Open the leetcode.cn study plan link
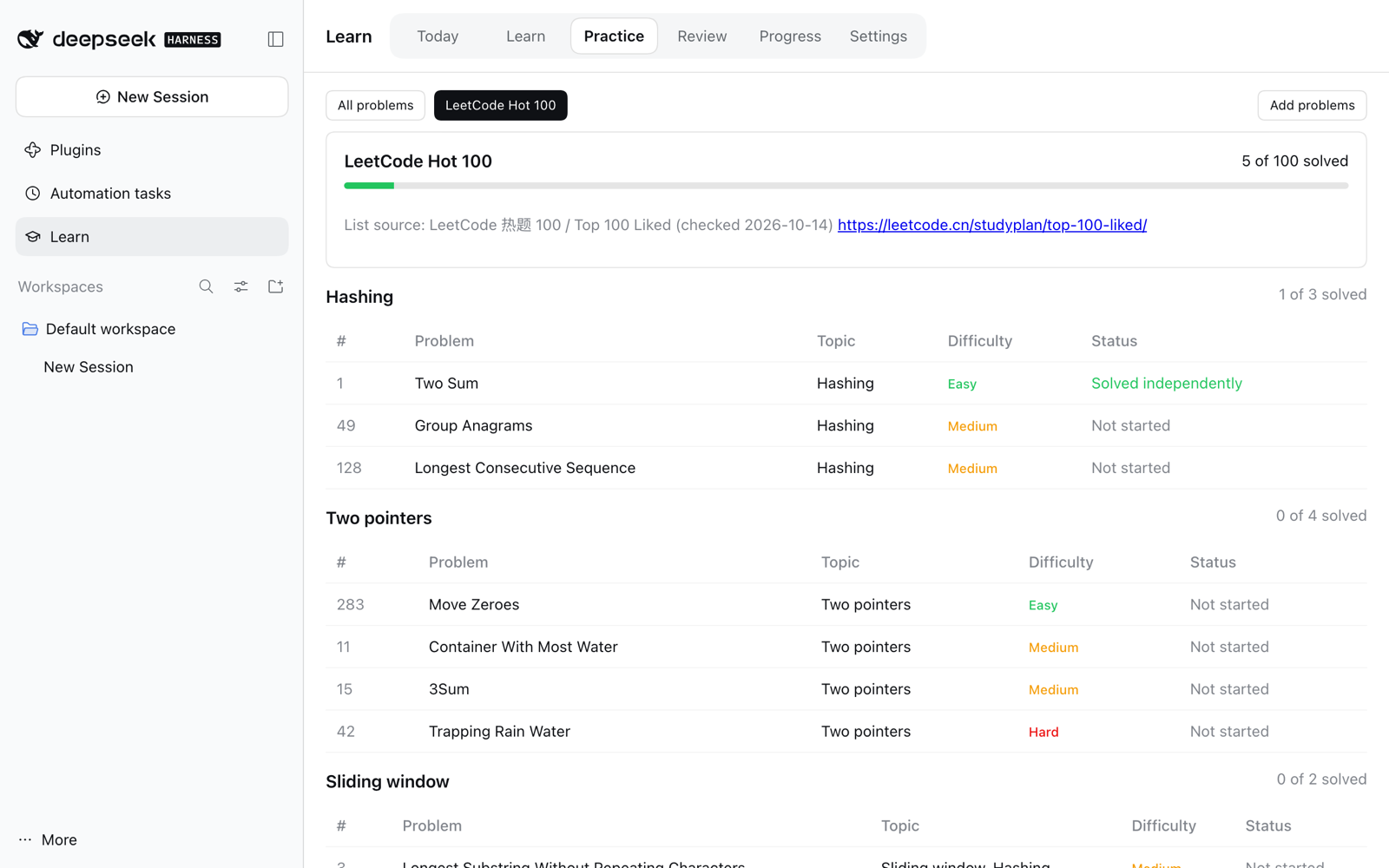Screen dimensions: 1389x868 [x=992, y=225]
